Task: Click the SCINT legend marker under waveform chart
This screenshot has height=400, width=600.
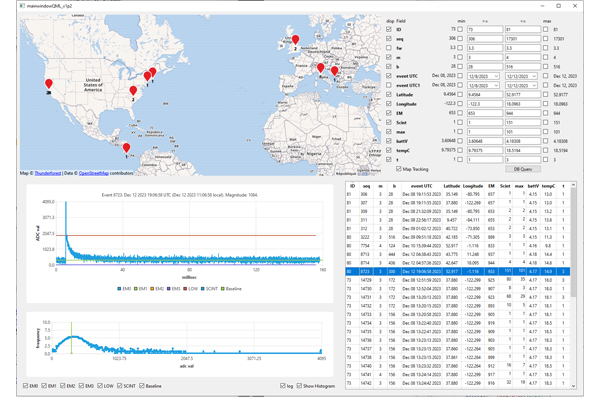Action: (x=203, y=289)
